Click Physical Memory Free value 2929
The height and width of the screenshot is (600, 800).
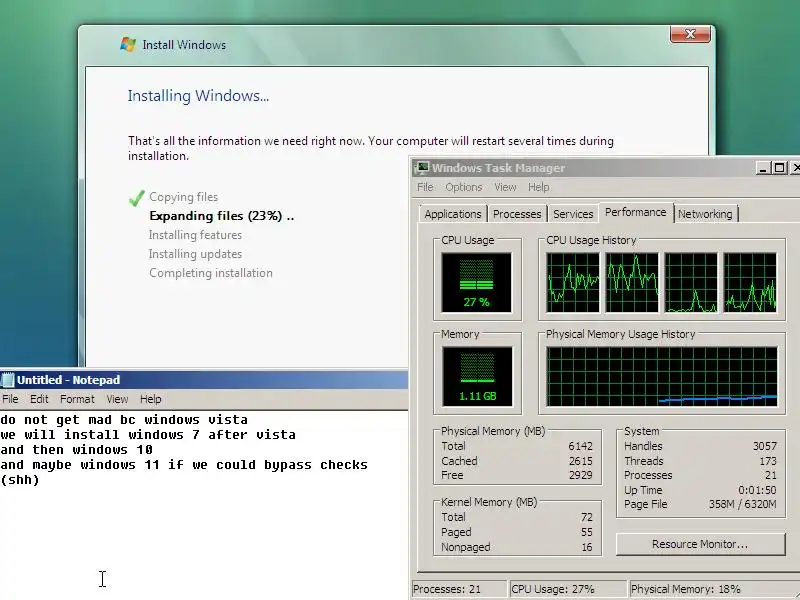(581, 475)
